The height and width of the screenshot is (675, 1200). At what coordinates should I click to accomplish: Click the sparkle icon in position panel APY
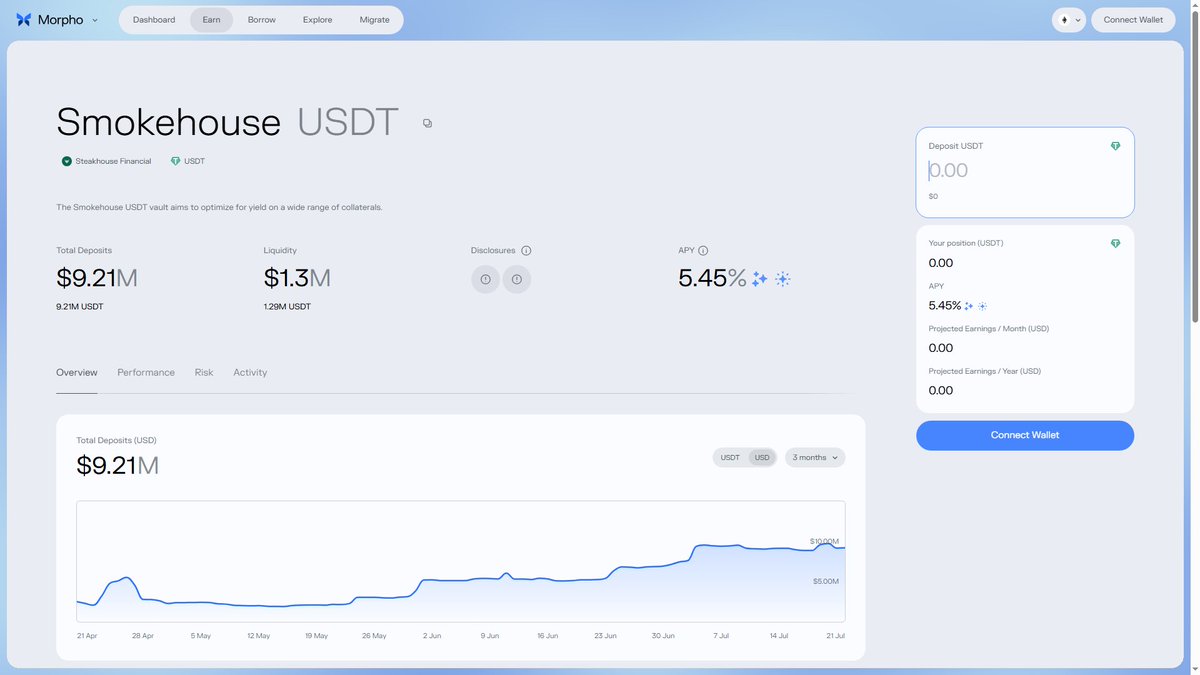point(969,306)
